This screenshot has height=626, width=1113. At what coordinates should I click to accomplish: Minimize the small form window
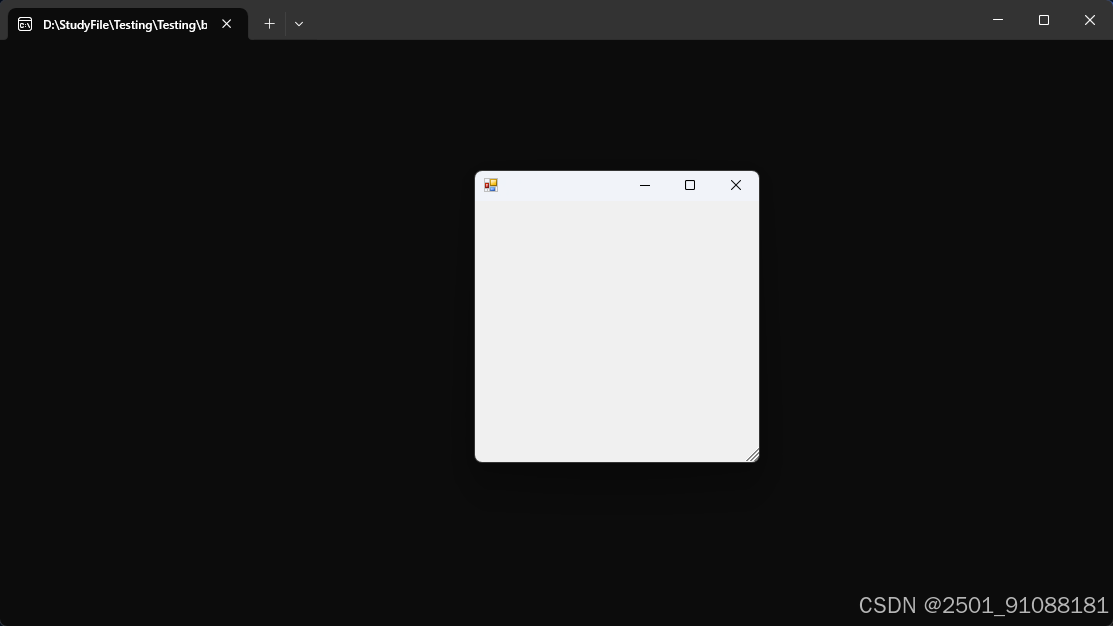(645, 185)
